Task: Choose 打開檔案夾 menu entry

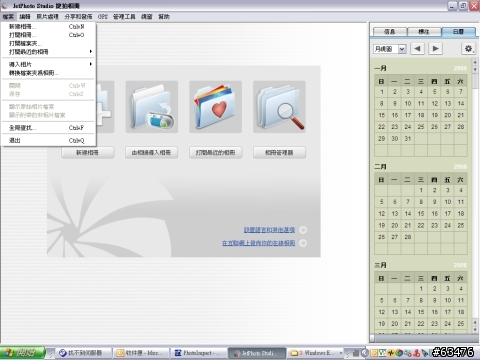Action: click(x=49, y=44)
